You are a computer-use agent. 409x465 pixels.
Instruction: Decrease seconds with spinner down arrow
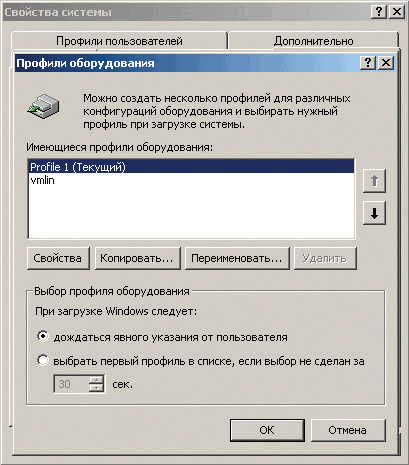tap(96, 388)
